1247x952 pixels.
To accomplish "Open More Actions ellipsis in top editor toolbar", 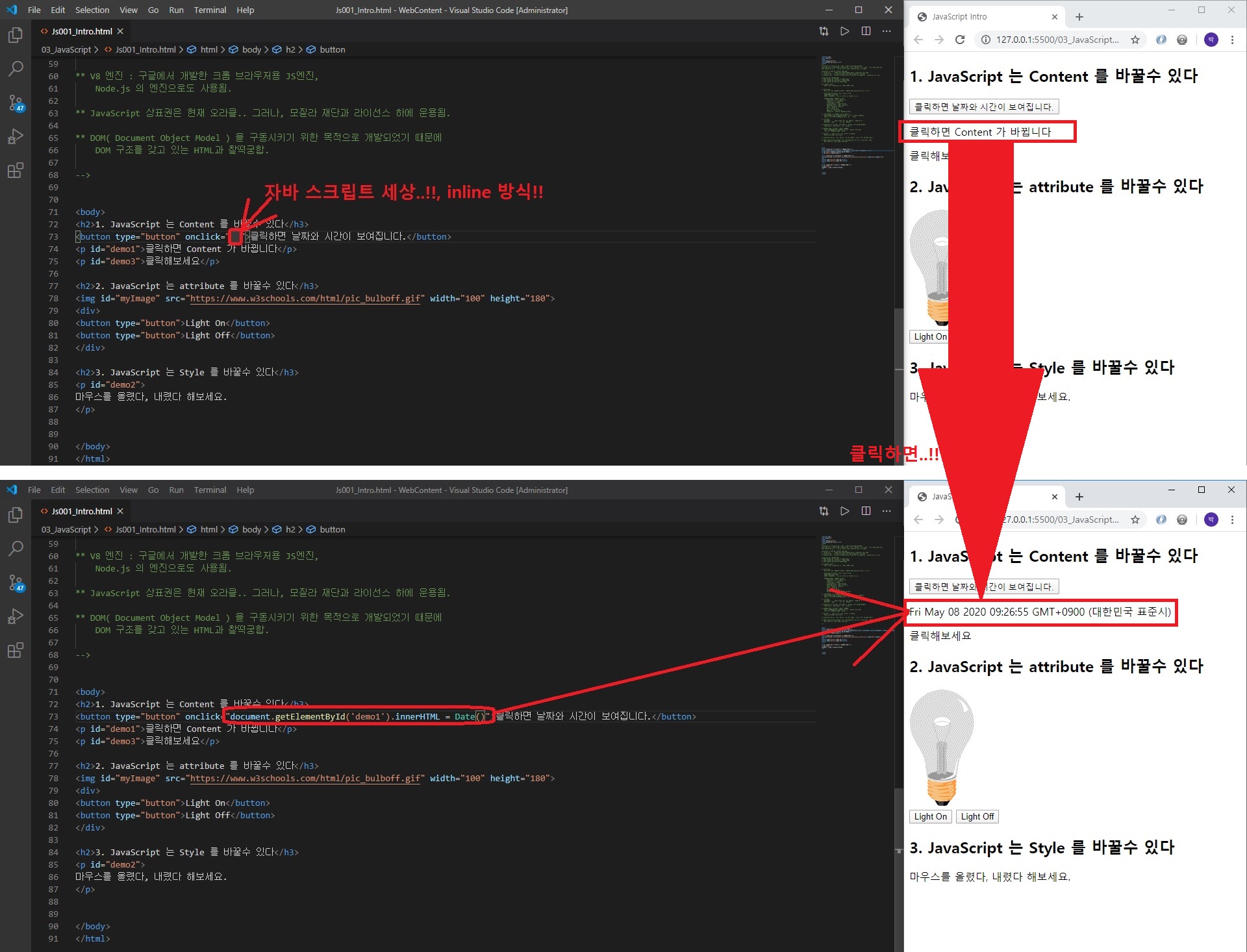I will pos(887,31).
